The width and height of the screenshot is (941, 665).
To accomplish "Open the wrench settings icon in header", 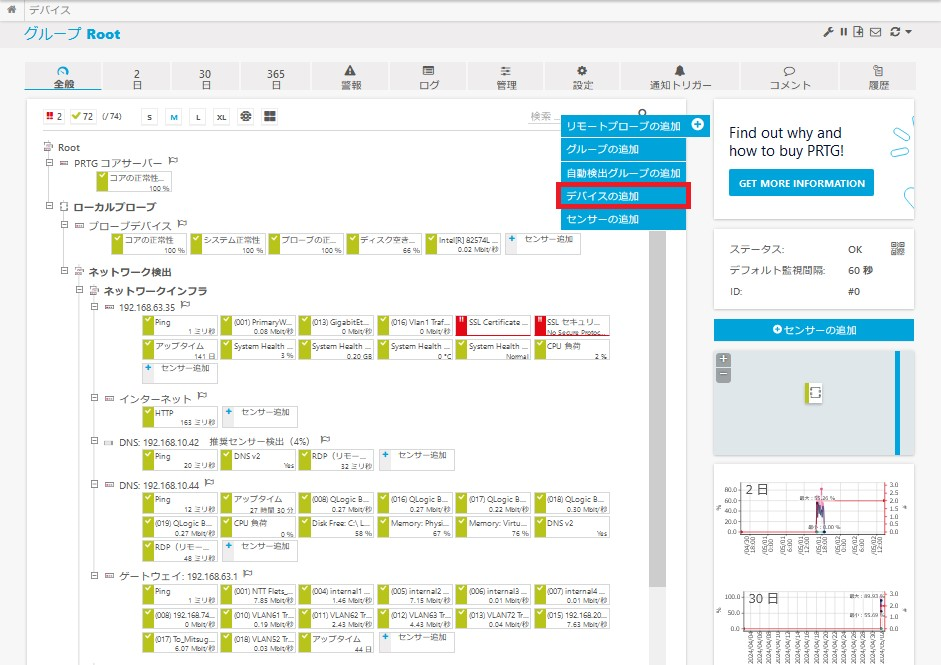I will [829, 32].
